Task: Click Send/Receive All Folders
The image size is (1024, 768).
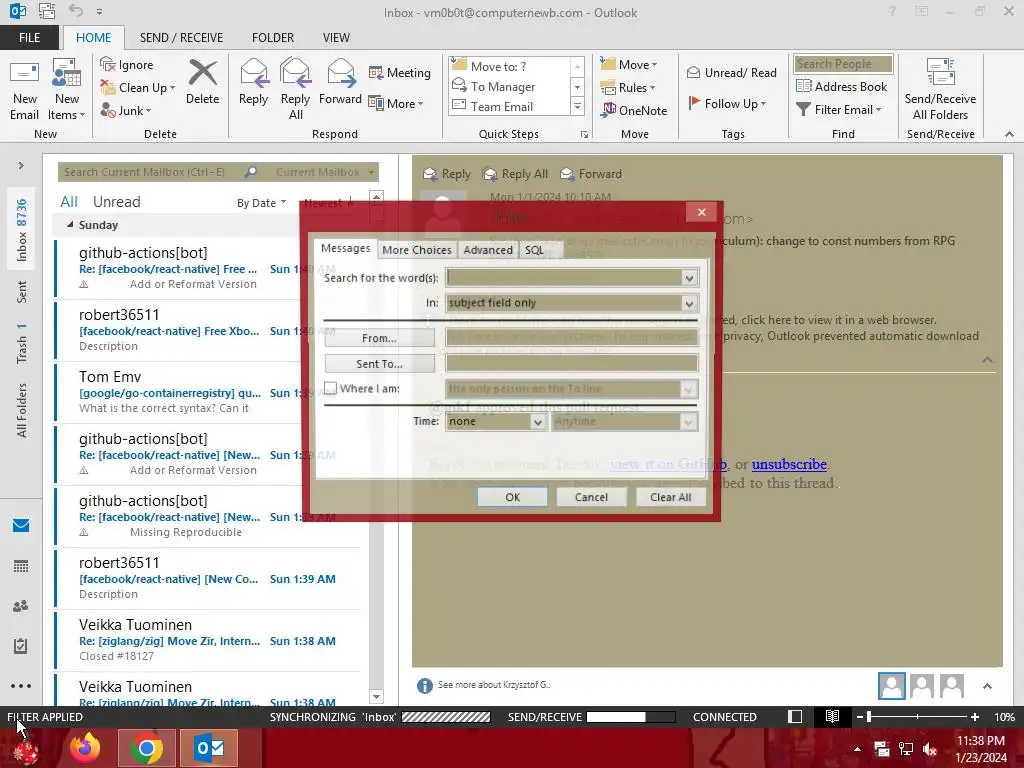Action: (x=940, y=90)
